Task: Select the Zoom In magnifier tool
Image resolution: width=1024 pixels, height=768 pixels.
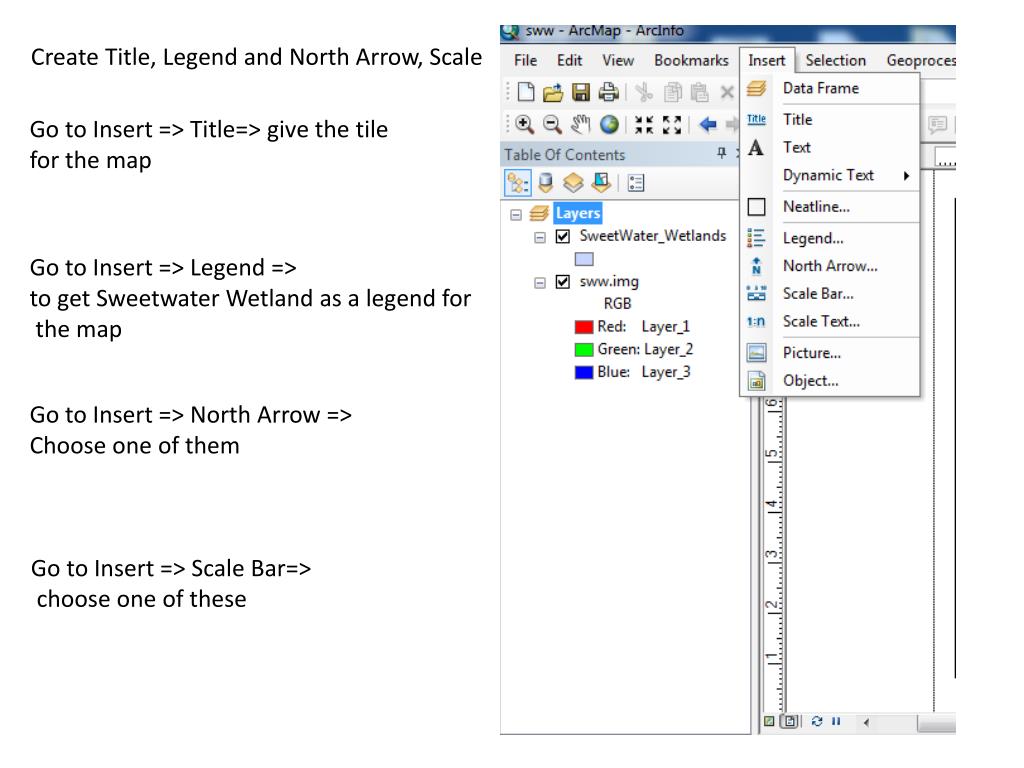Action: point(524,124)
